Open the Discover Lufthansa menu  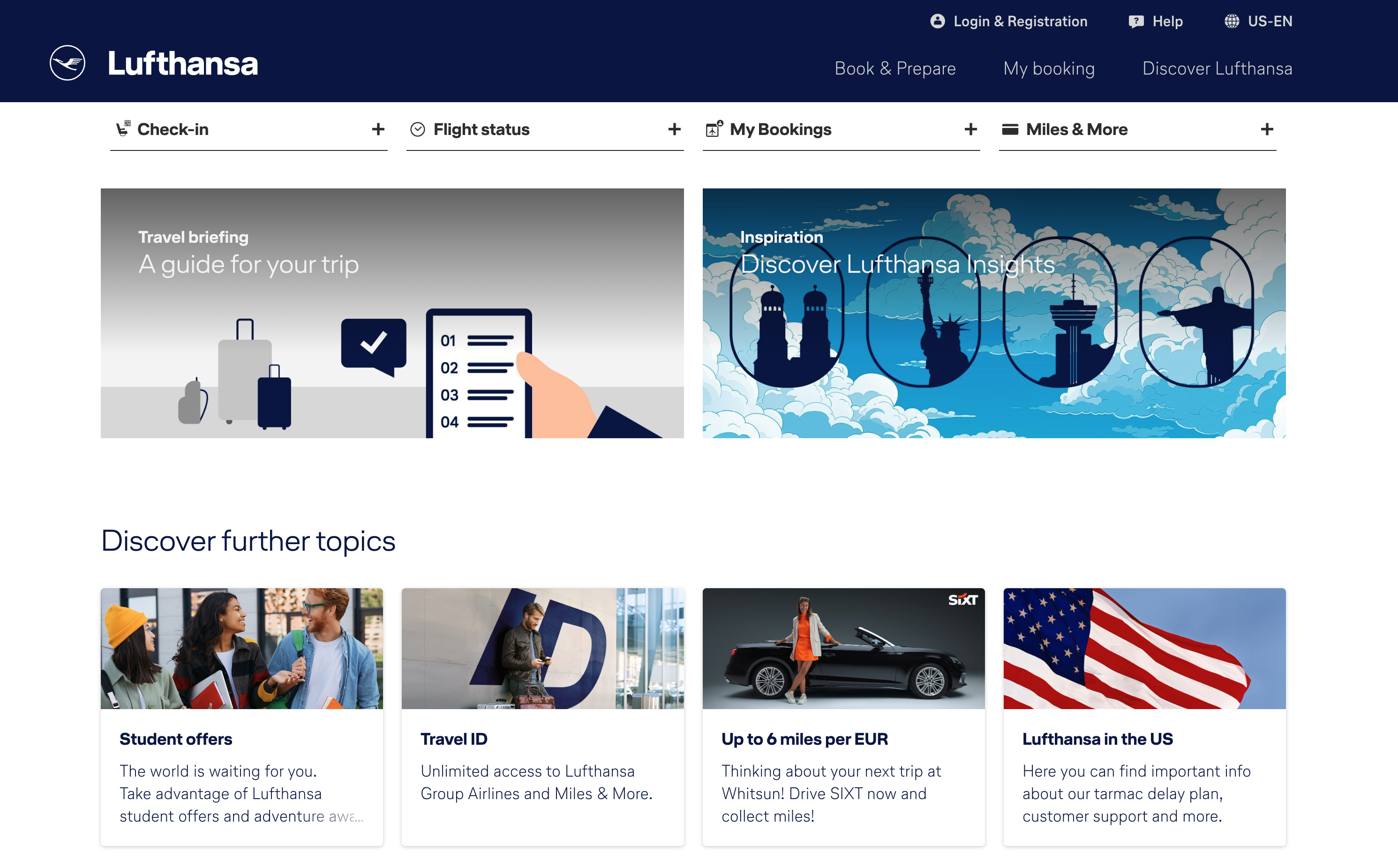click(1217, 68)
